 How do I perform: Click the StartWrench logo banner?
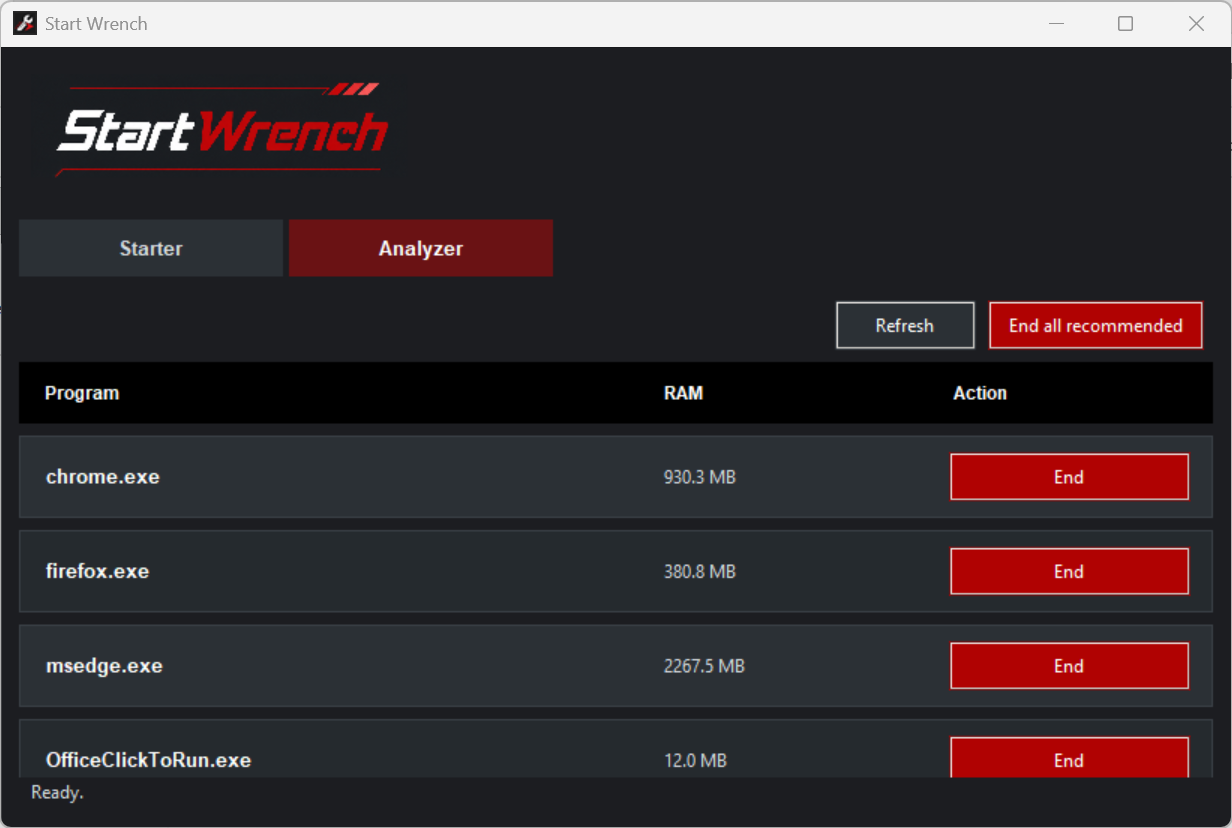coord(221,130)
